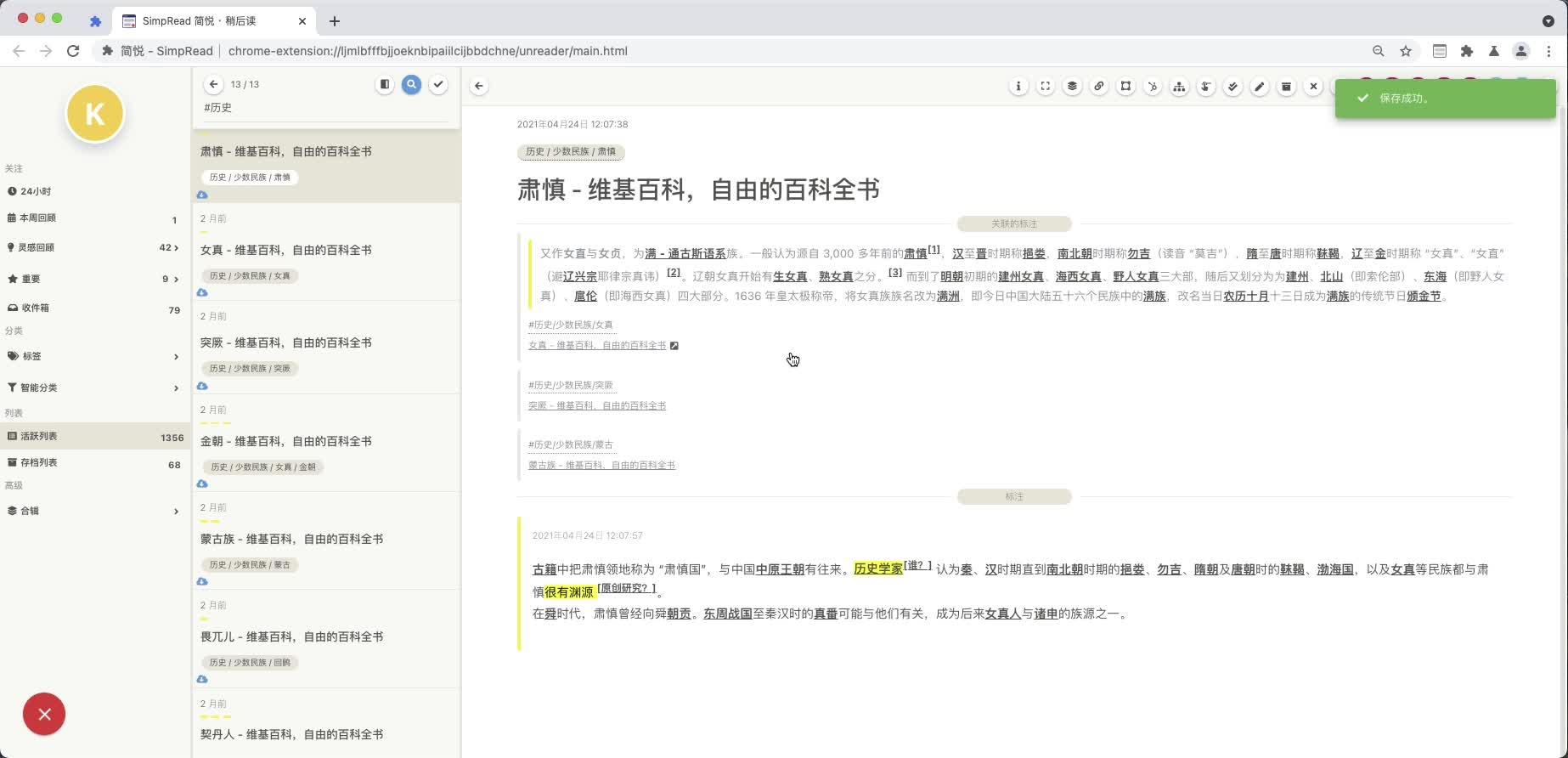Click the cloud icon under 女真 list entry
1568x758 pixels.
[202, 292]
